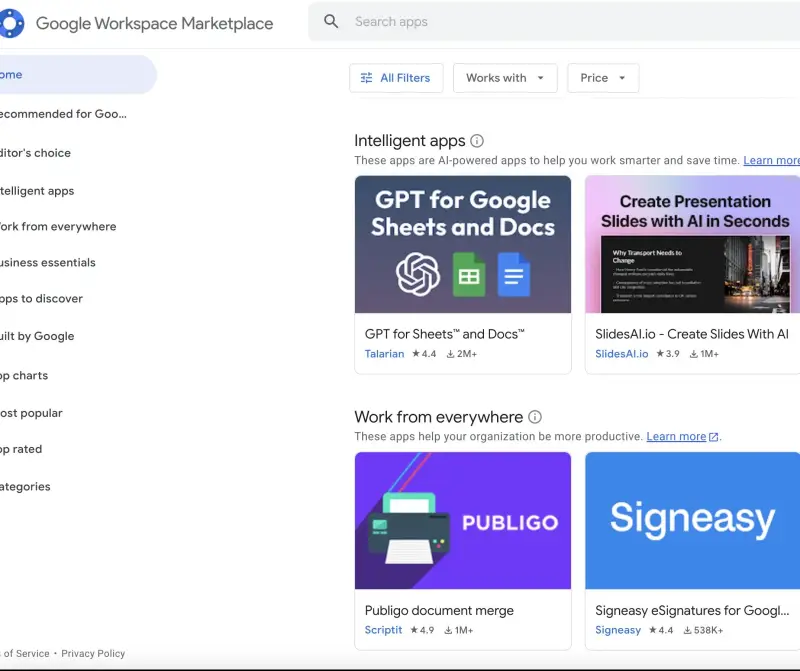Click the All Filters sliders icon
Viewport: 800px width, 671px height.
click(366, 78)
